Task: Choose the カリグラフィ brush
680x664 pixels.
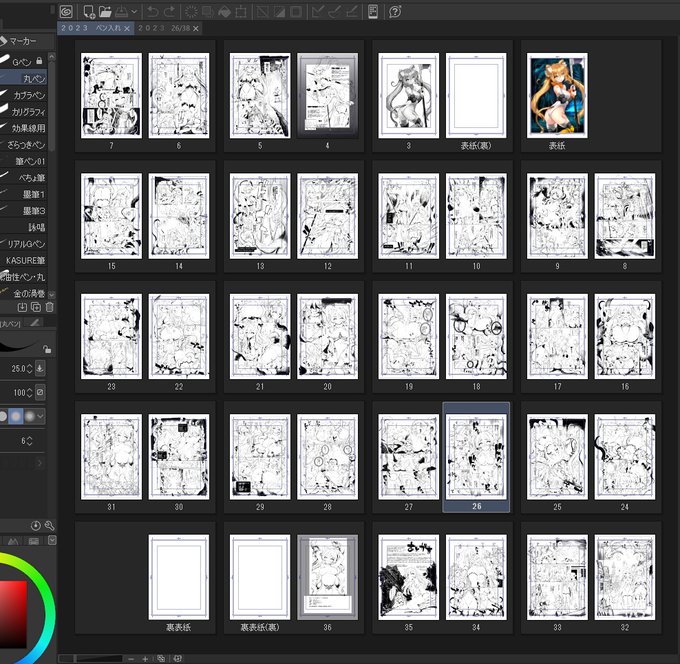Action: click(x=23, y=111)
